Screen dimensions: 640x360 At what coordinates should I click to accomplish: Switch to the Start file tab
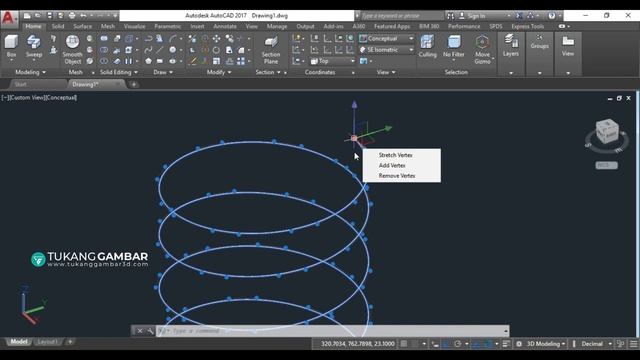(x=20, y=84)
